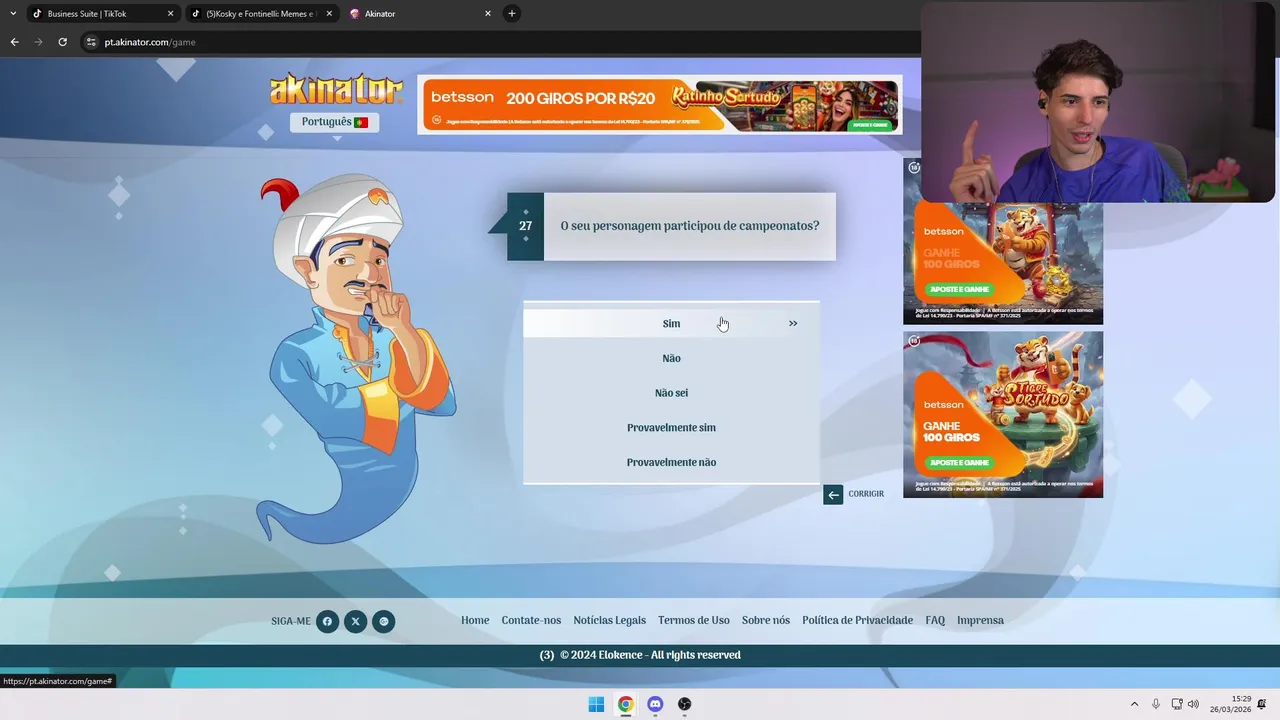Open the Windows Start menu
The width and height of the screenshot is (1280, 720).
pos(596,704)
